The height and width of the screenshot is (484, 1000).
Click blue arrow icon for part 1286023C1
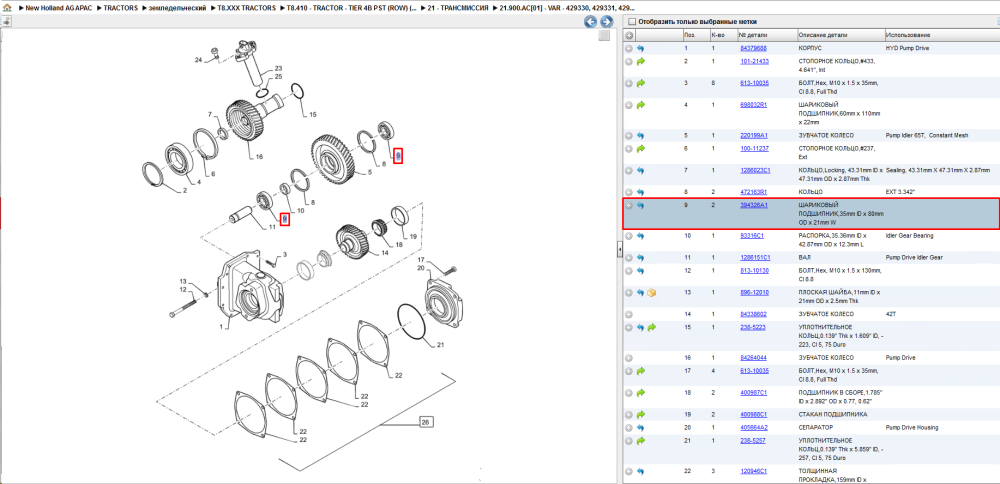(x=641, y=170)
